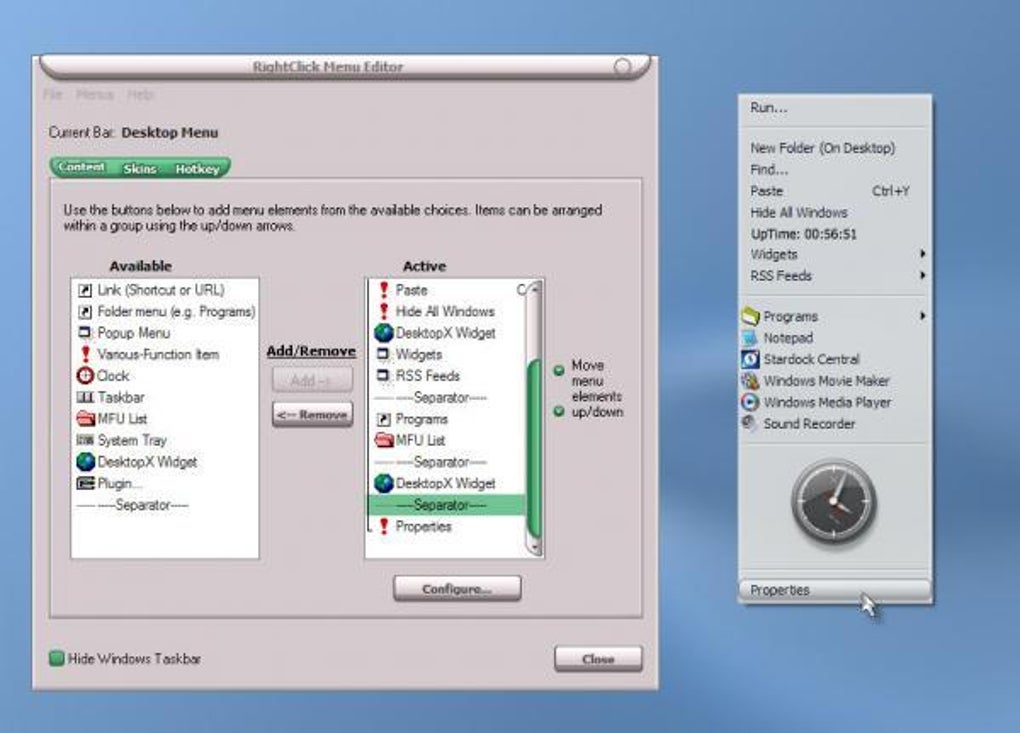Open the File menu

(53, 95)
